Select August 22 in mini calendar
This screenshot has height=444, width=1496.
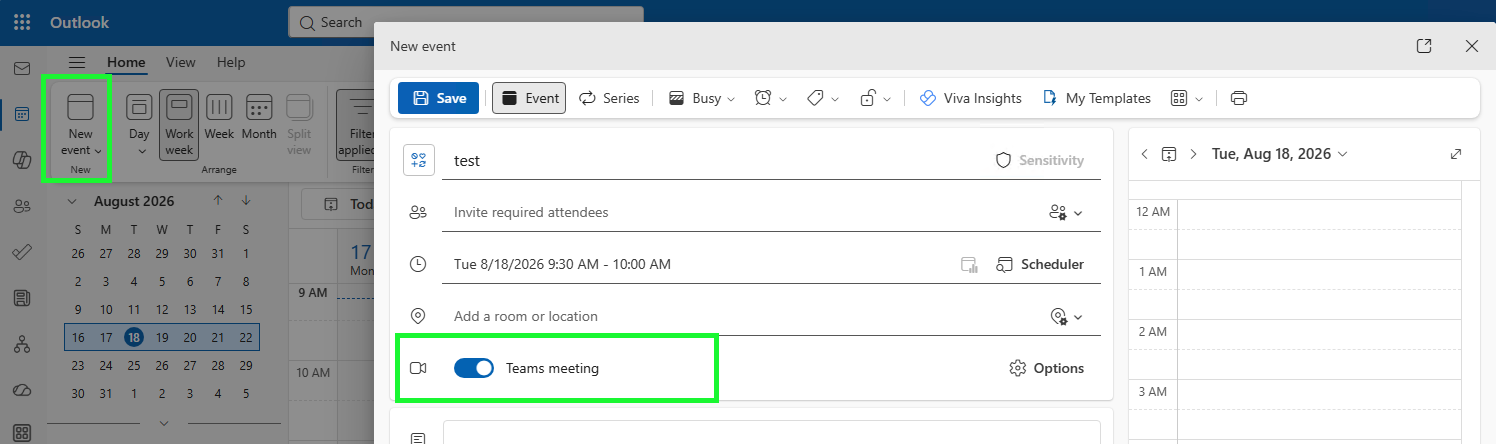(246, 338)
